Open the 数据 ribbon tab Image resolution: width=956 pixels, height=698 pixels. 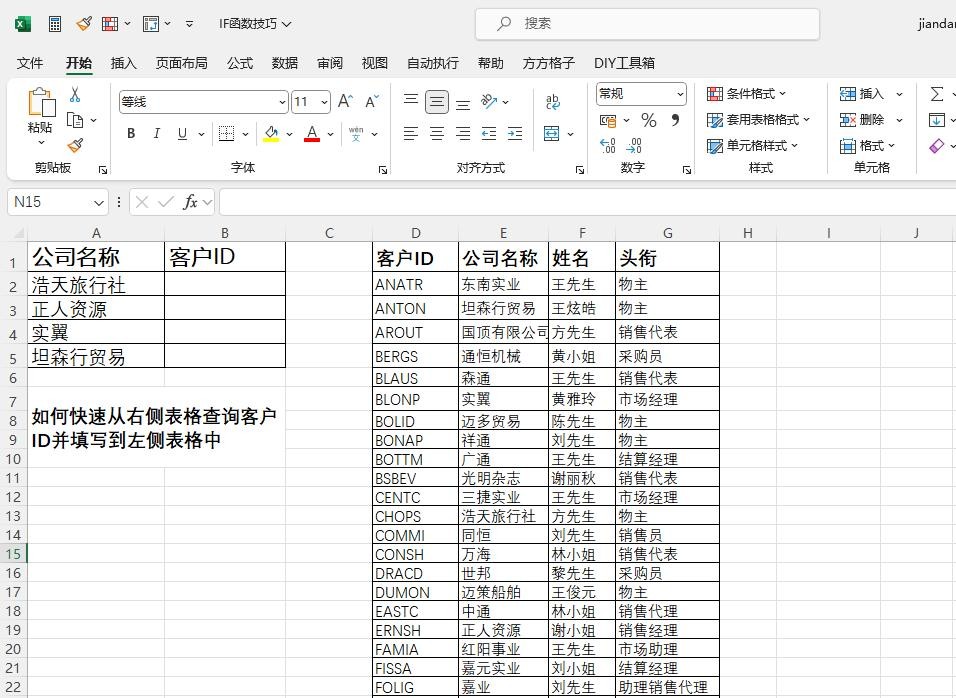(x=285, y=63)
